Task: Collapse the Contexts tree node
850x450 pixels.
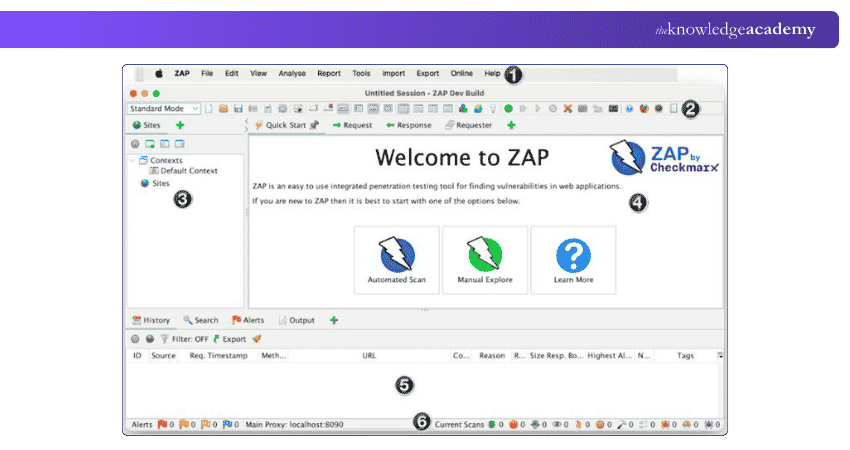Action: click(133, 160)
